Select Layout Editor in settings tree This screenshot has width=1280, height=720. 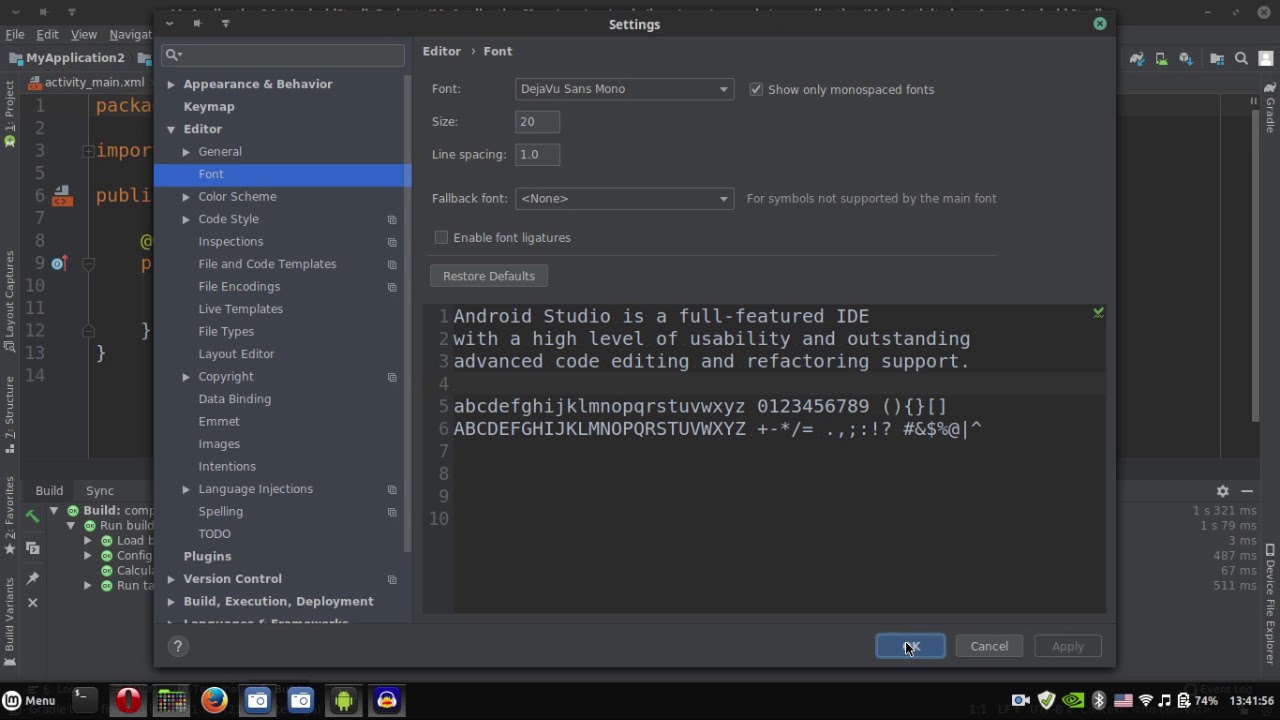pos(236,354)
